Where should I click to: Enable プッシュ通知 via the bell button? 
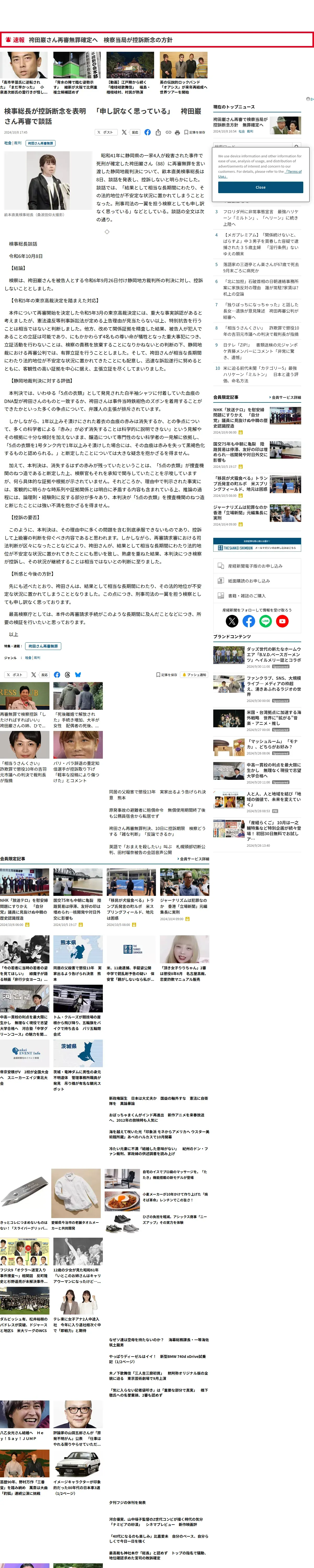(194, 675)
